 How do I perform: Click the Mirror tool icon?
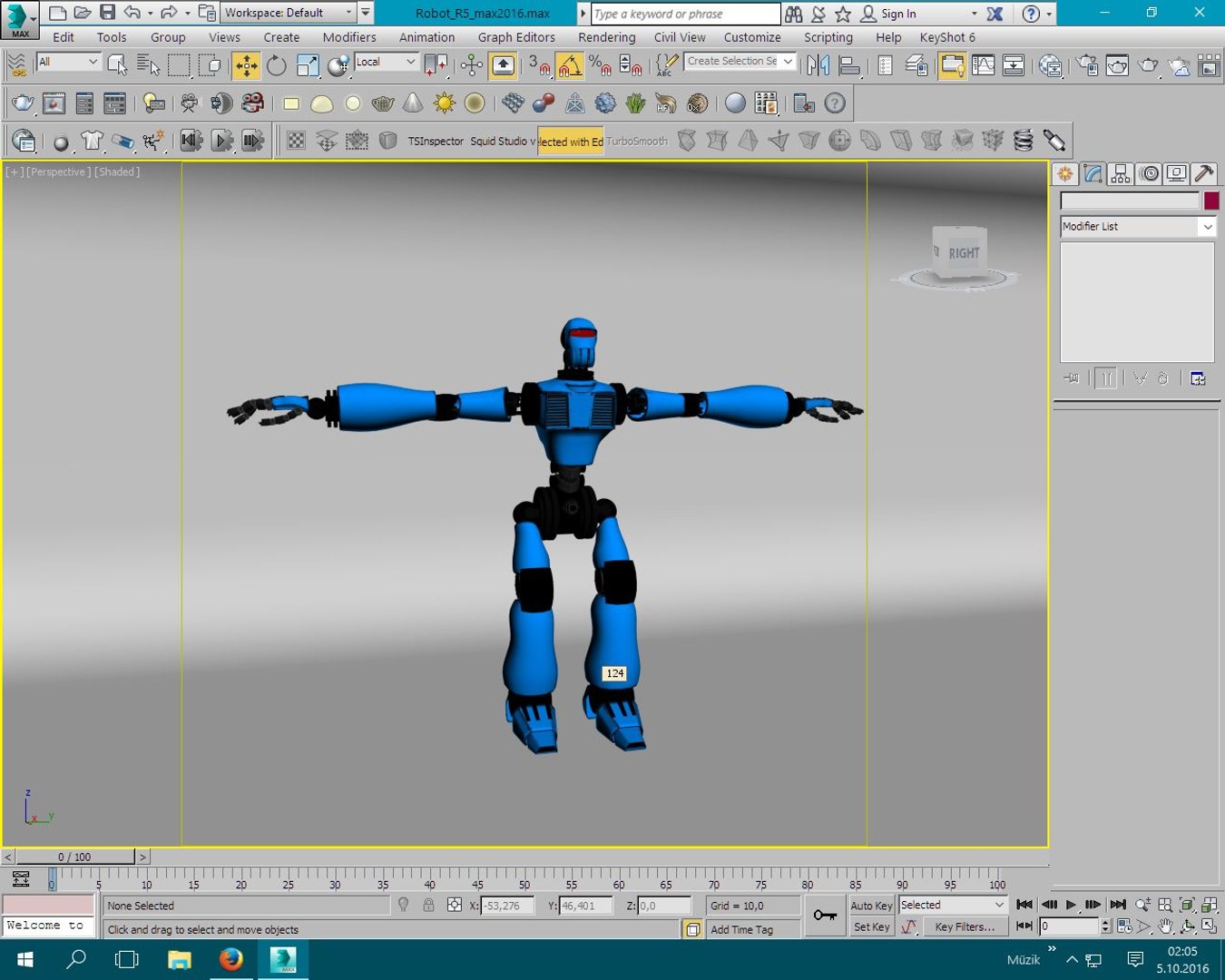(818, 65)
